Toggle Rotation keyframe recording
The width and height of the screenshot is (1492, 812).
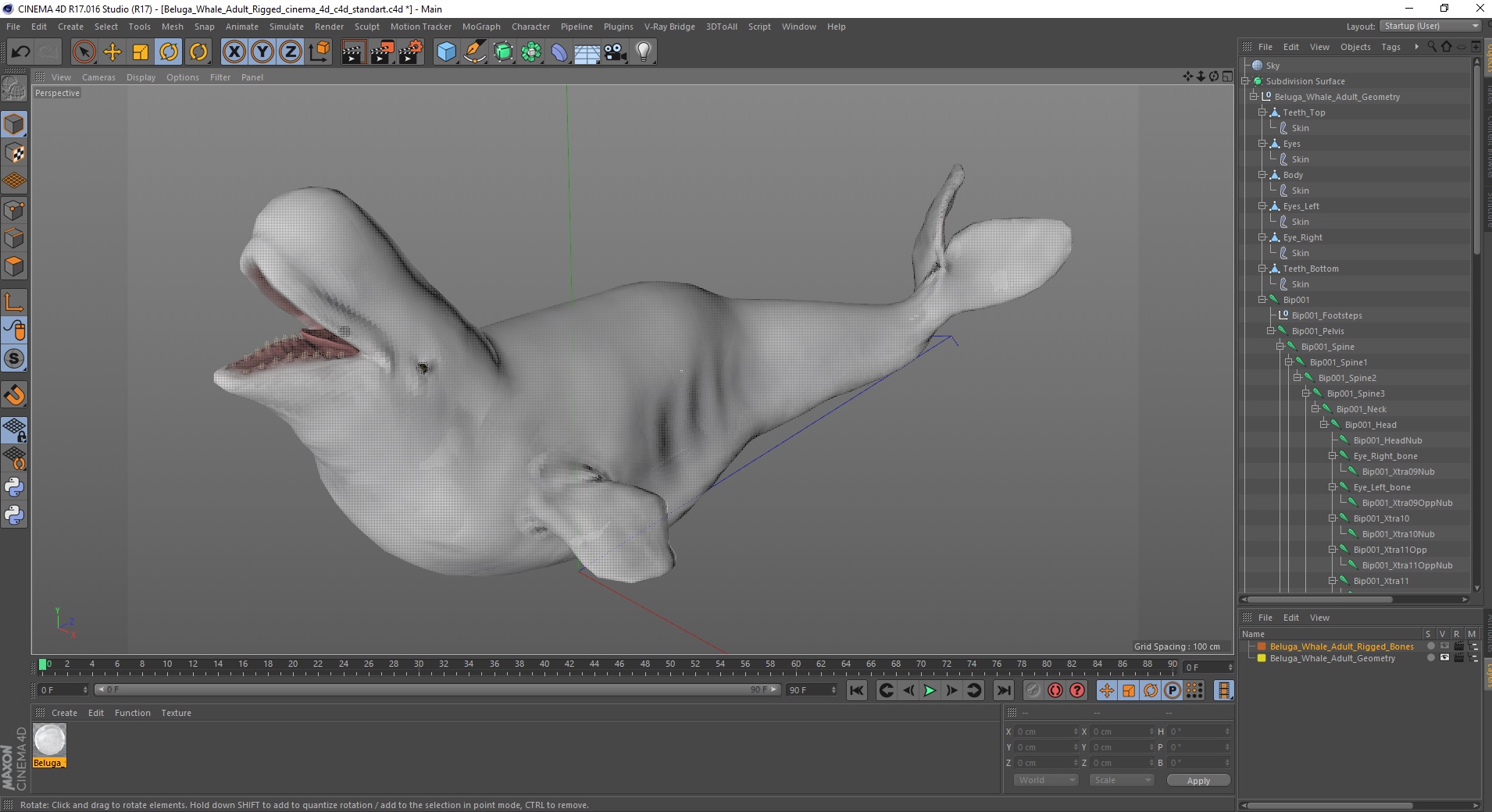(x=1151, y=690)
